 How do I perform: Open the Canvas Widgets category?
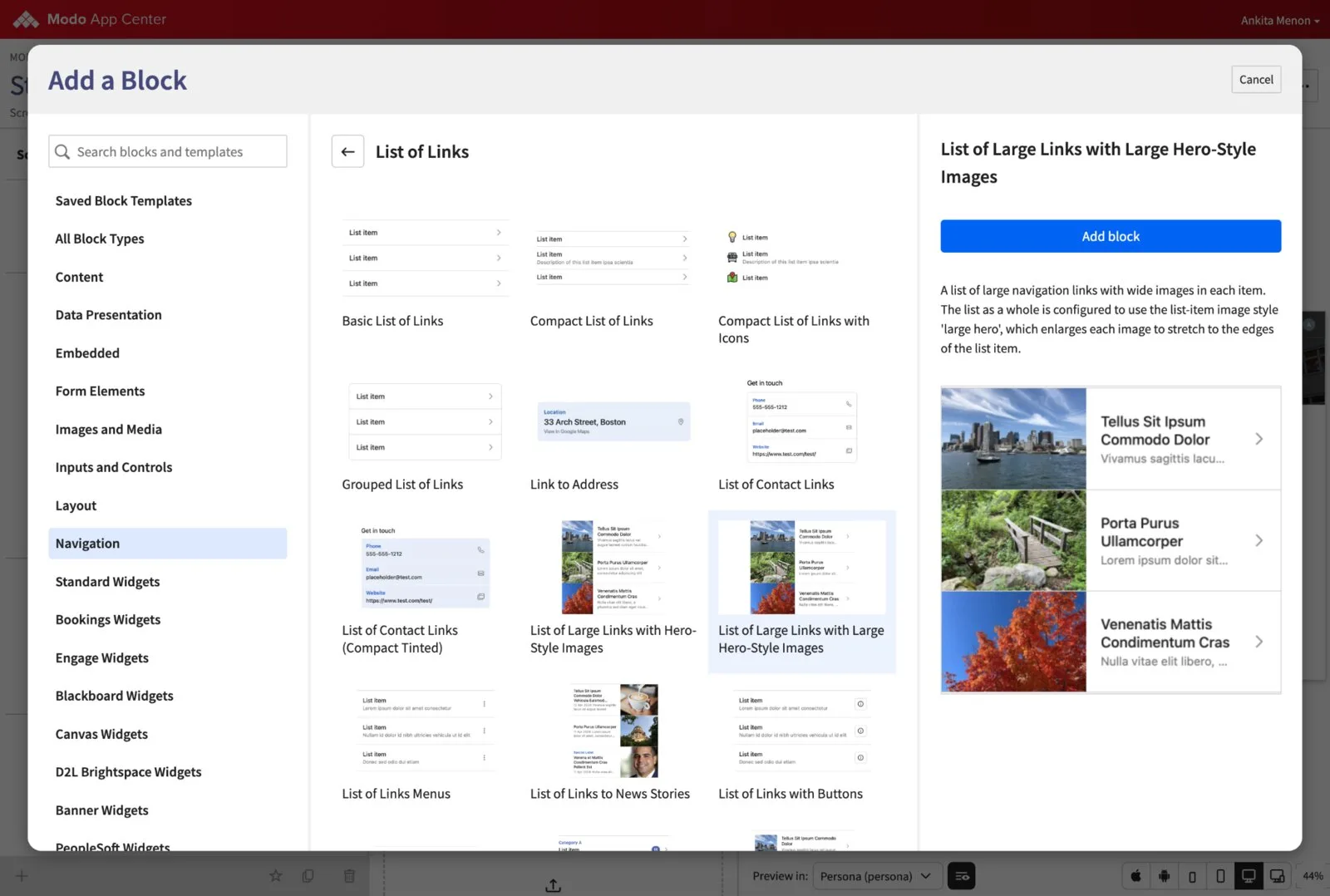tap(167, 734)
